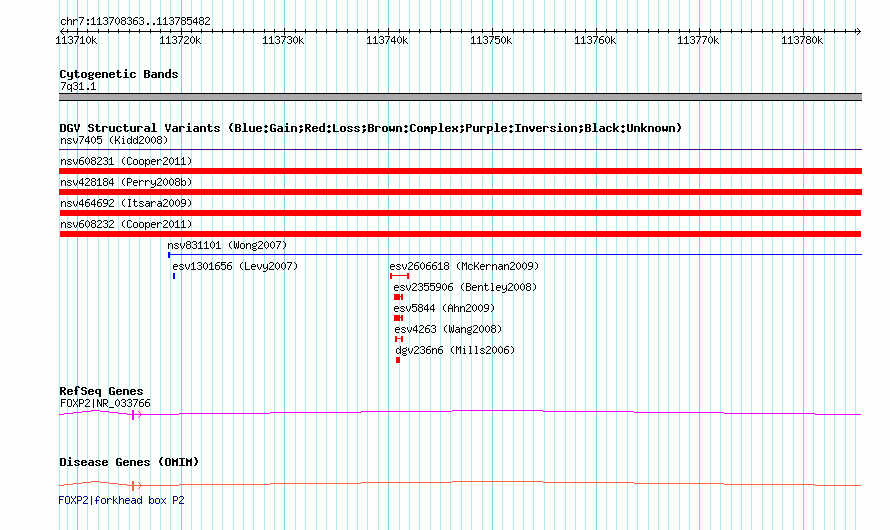Click the esv5844 (Ahn2009) label
The image size is (890, 530).
(x=444, y=308)
